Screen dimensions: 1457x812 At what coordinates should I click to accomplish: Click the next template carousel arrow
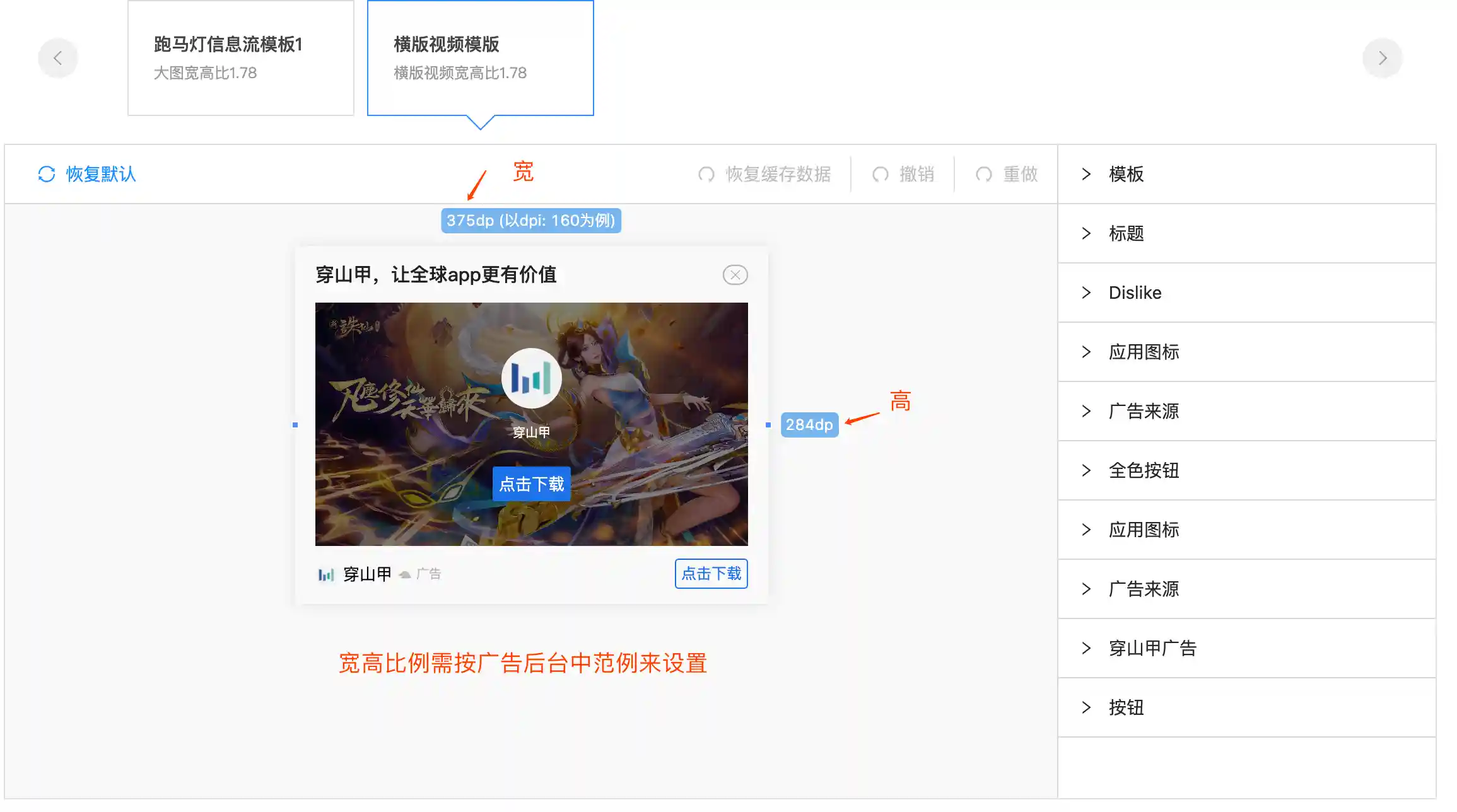pos(1382,59)
